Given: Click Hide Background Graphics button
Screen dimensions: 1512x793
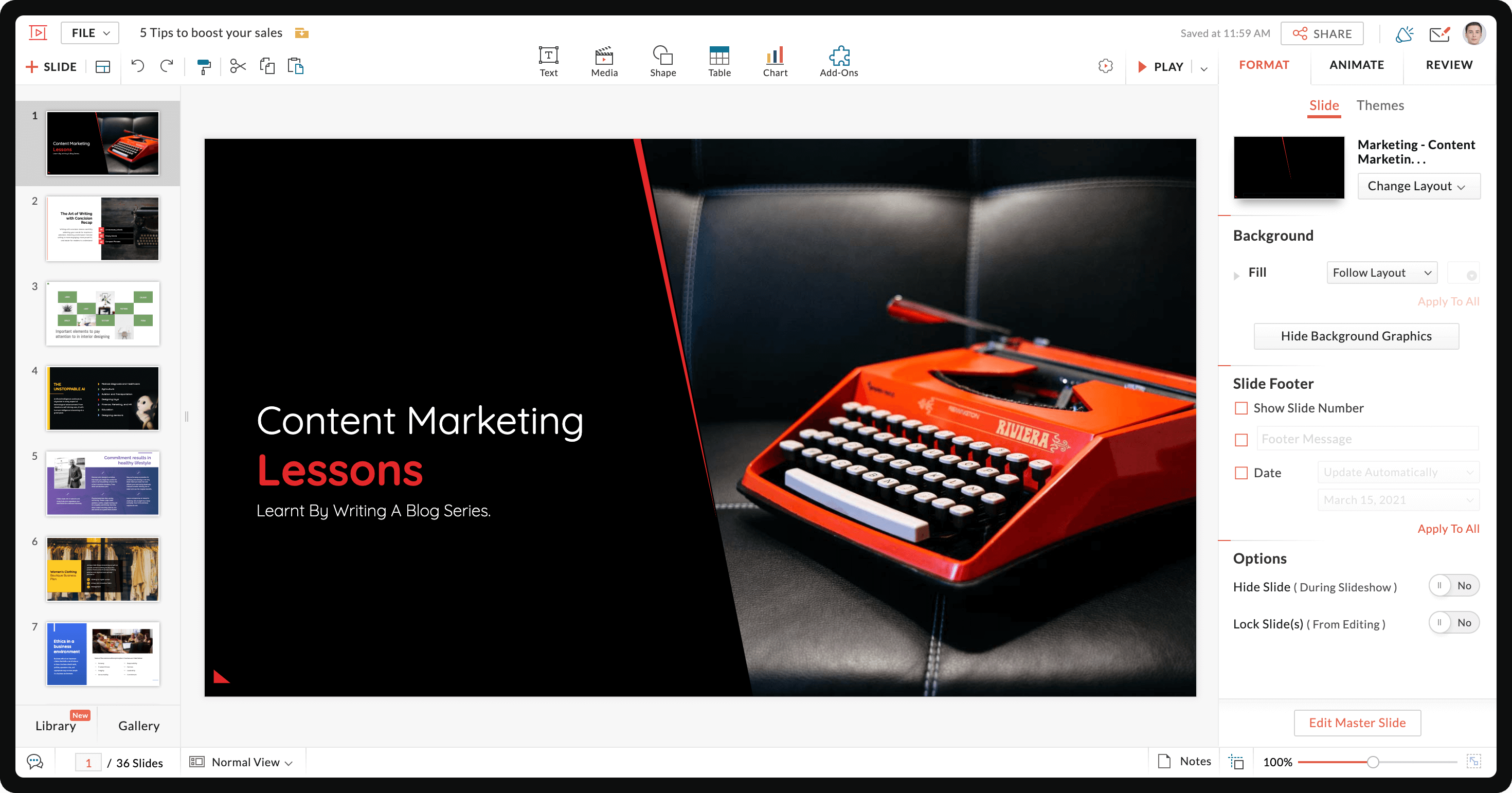Looking at the screenshot, I should click(1356, 336).
